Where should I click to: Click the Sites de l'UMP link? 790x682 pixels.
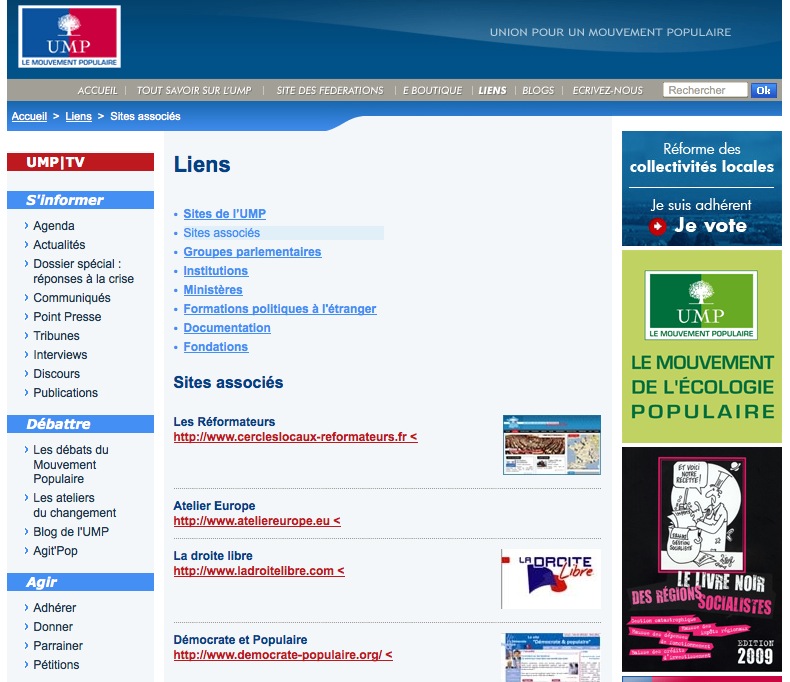225,214
